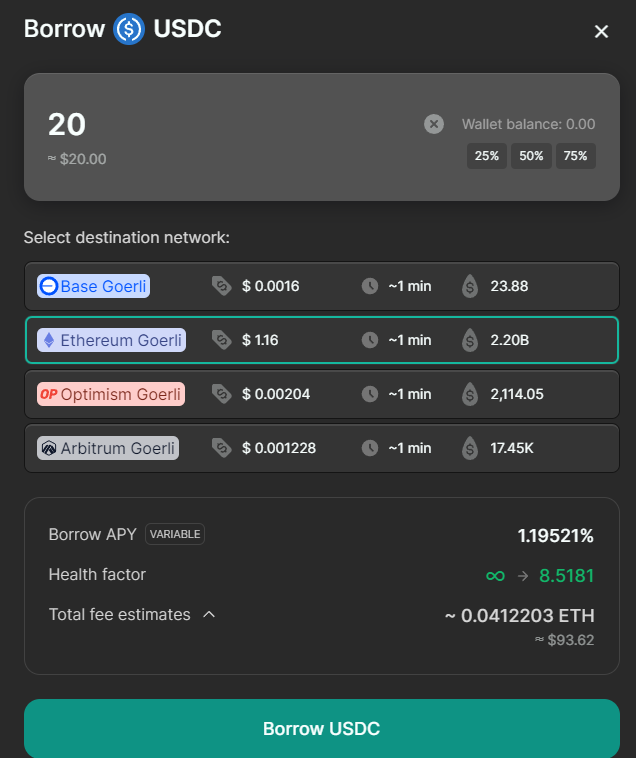Click the Borrow USDC button
636x758 pixels.
click(x=322, y=729)
